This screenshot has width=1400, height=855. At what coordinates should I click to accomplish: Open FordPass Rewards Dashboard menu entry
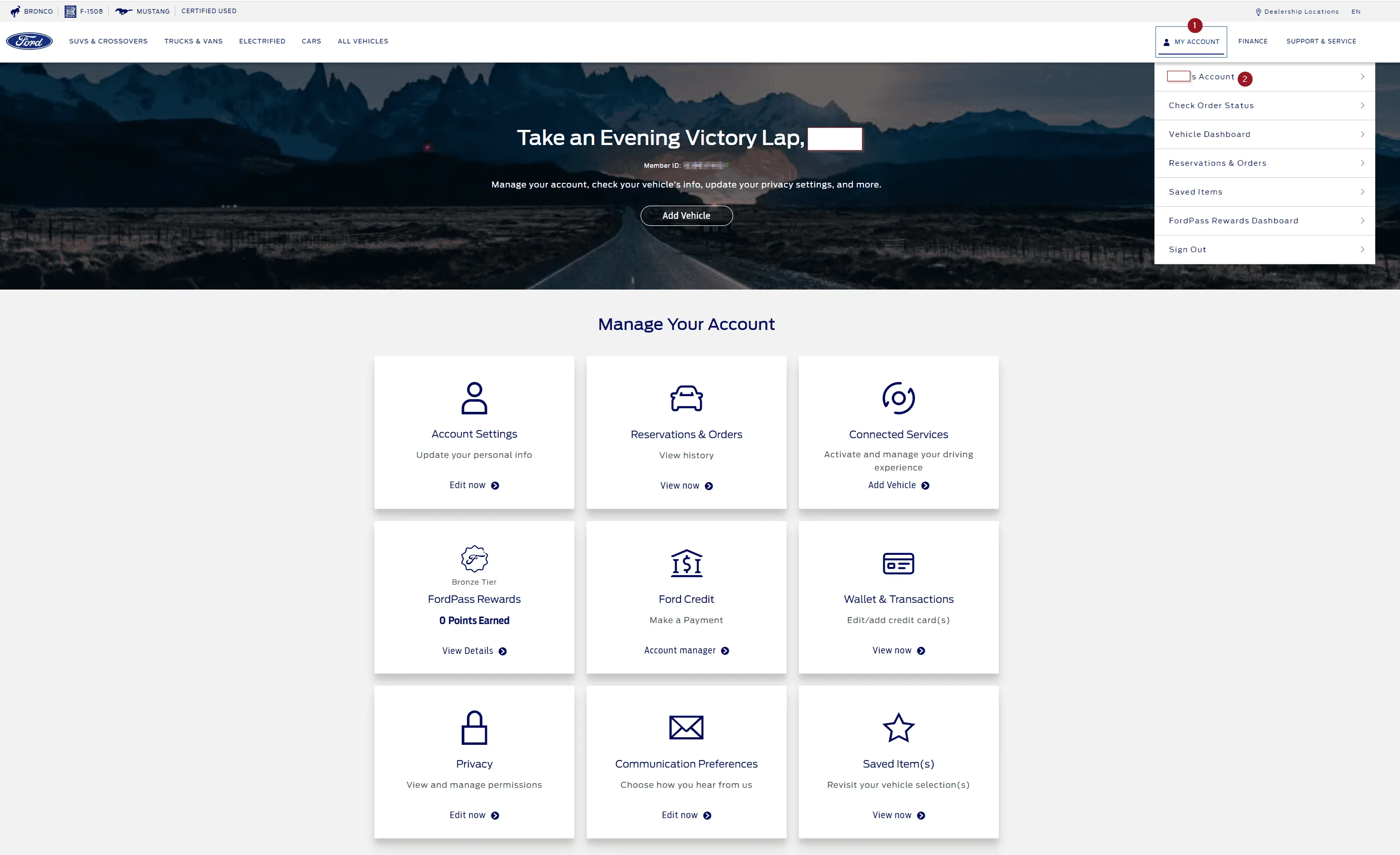1265,220
